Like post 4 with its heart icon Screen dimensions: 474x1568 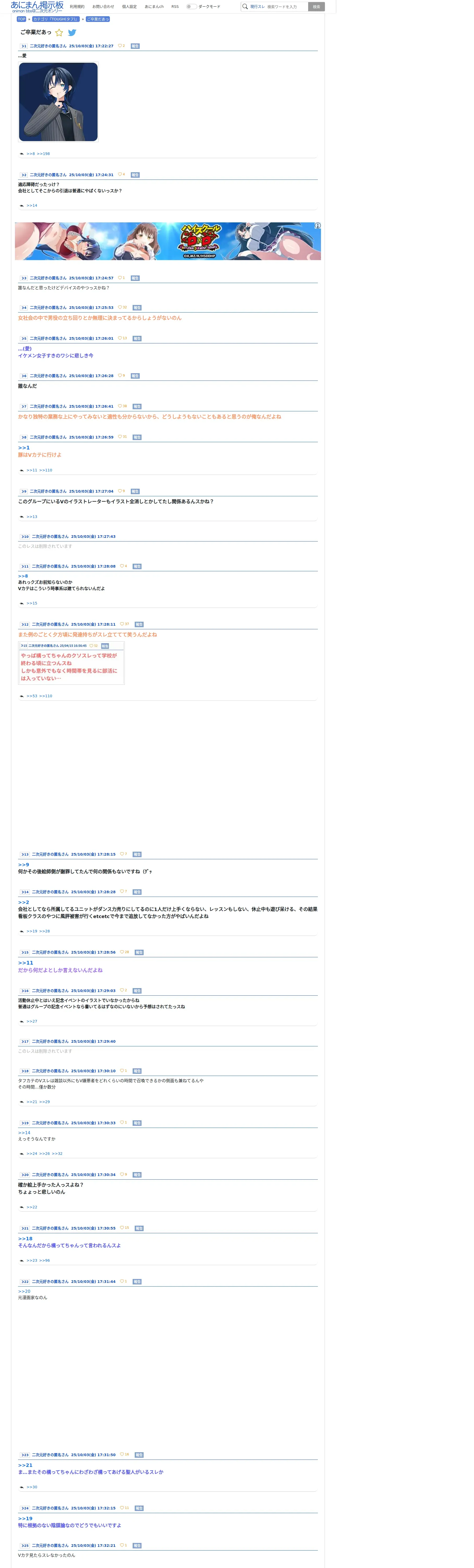tap(120, 307)
